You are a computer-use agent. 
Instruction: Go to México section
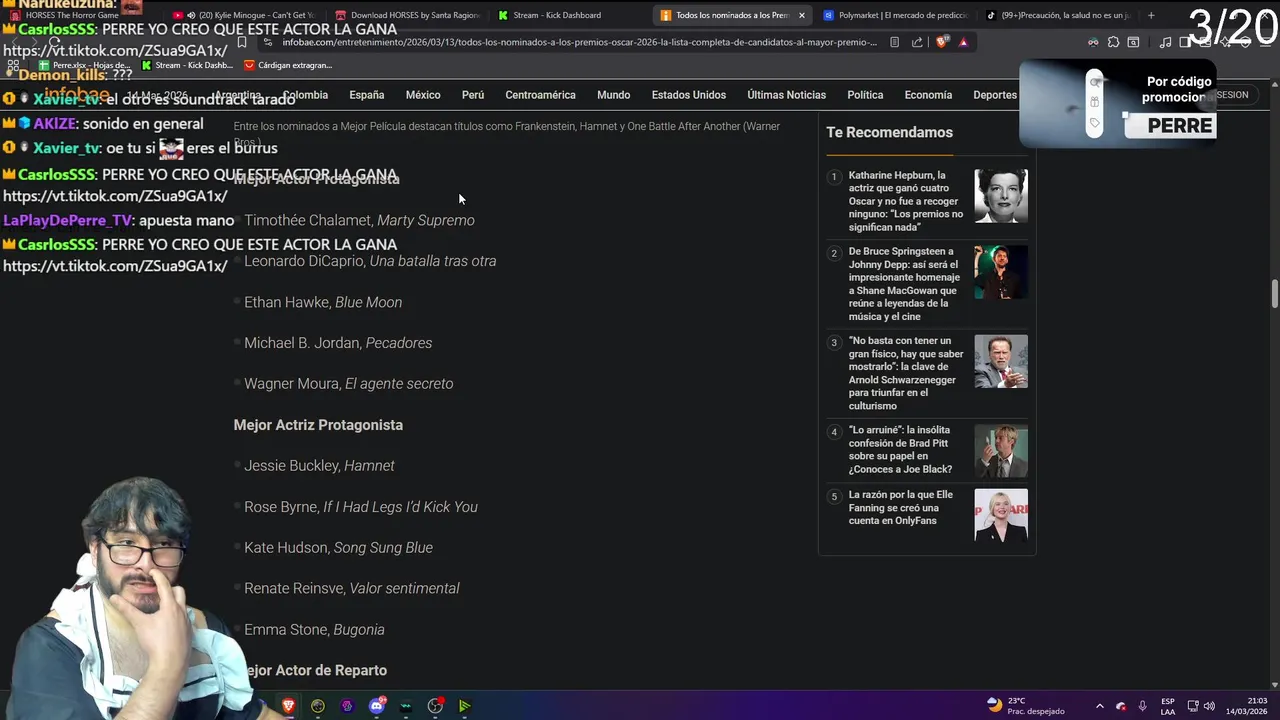(423, 95)
